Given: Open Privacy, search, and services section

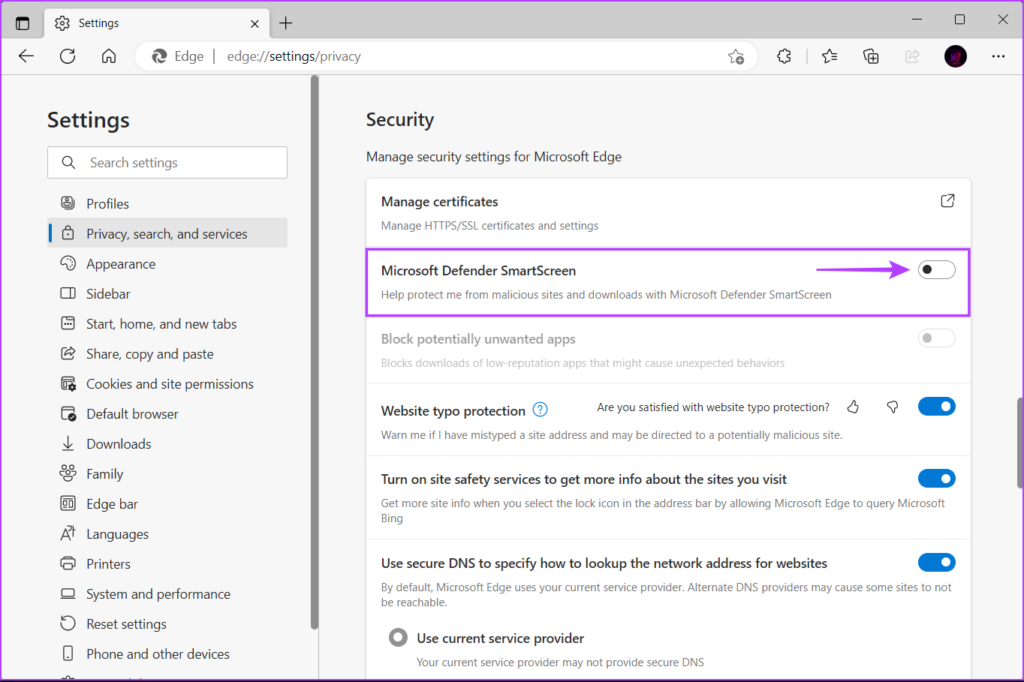Looking at the screenshot, I should click(168, 233).
